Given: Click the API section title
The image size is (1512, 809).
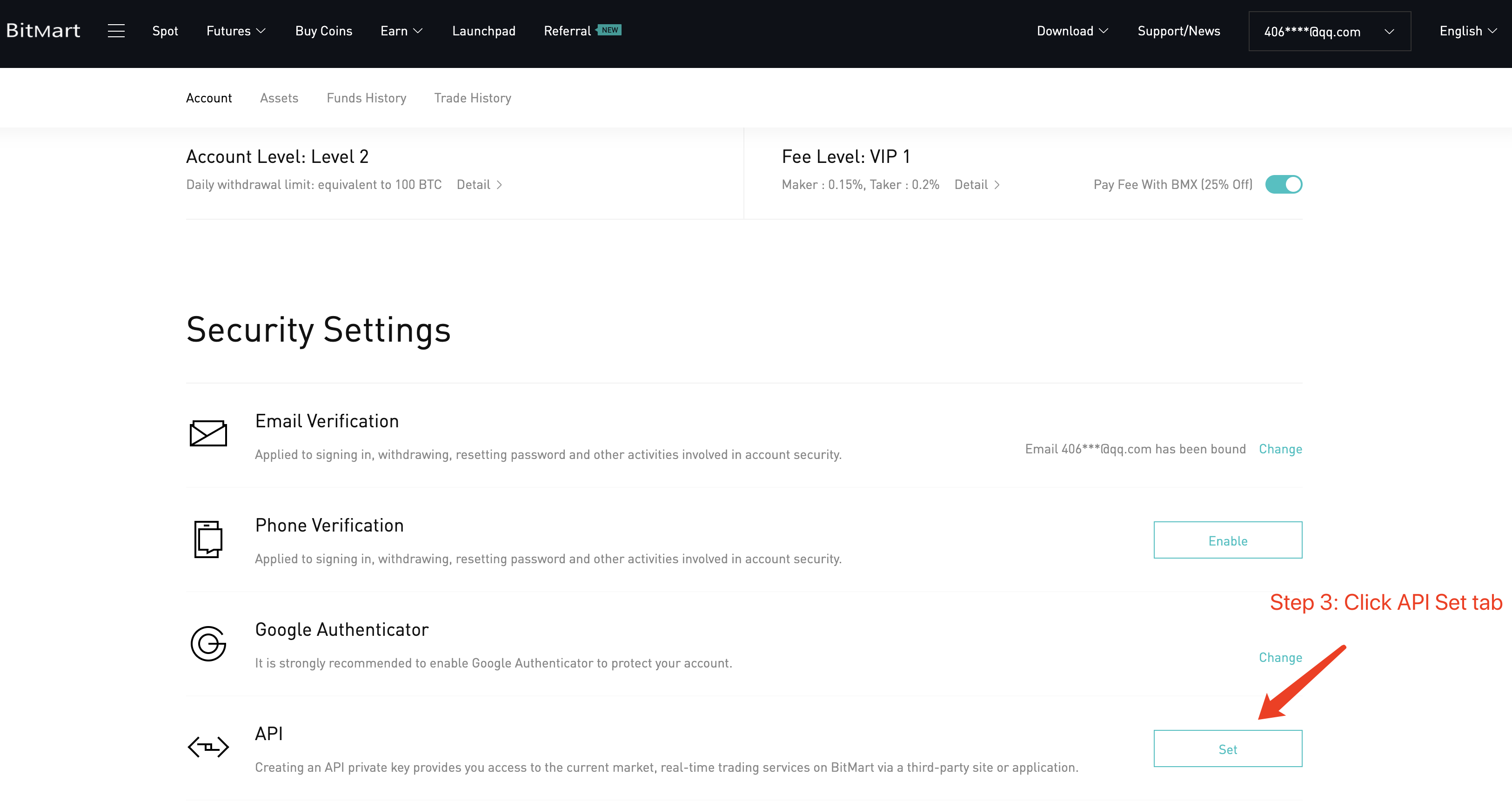Looking at the screenshot, I should point(269,733).
